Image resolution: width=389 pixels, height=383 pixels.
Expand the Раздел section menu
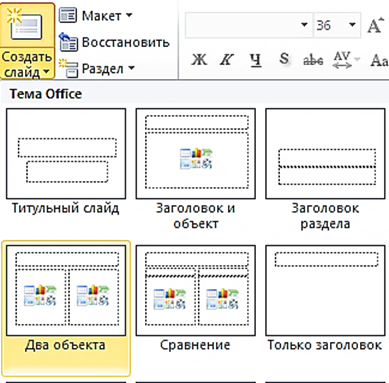coord(97,68)
